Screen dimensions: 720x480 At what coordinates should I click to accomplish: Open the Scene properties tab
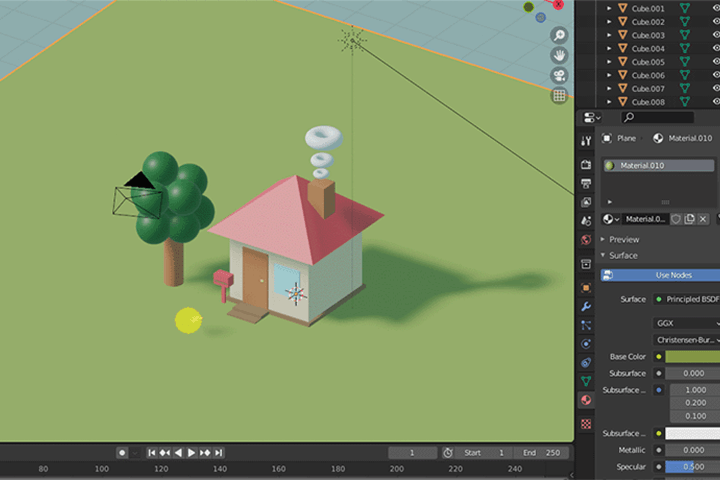coord(586,221)
